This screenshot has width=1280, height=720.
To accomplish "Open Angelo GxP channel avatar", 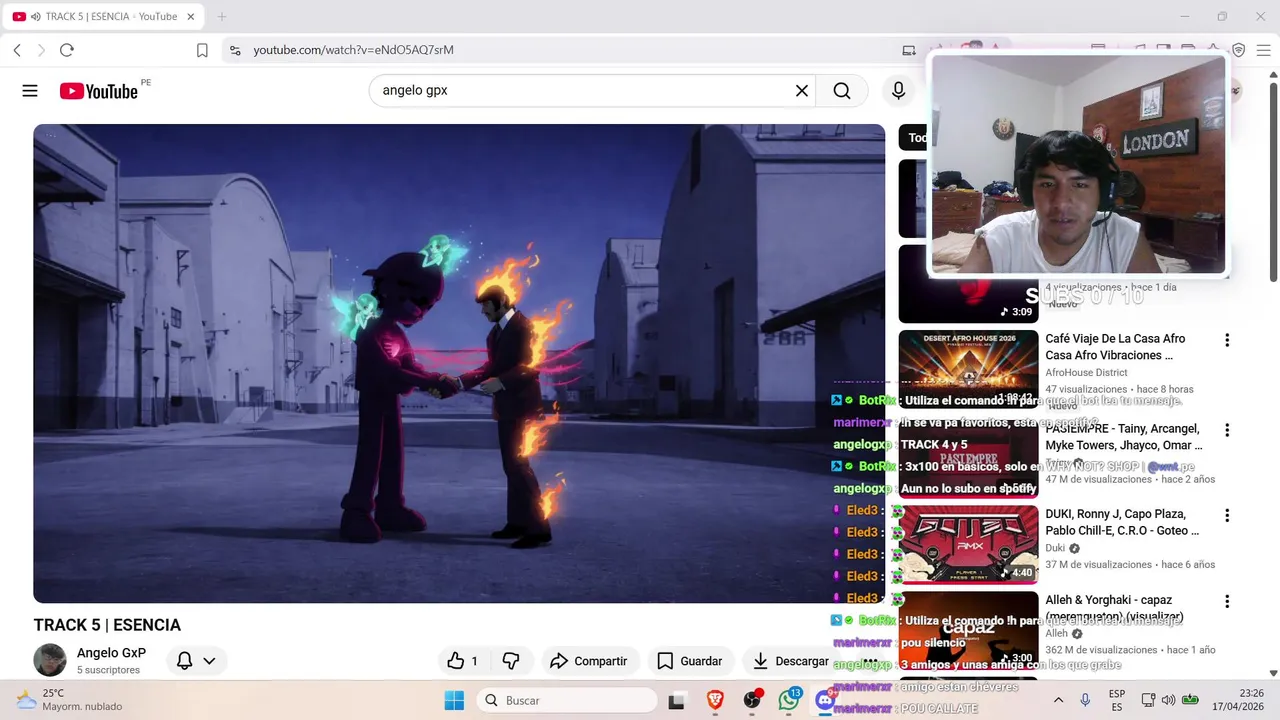I will tap(50, 660).
